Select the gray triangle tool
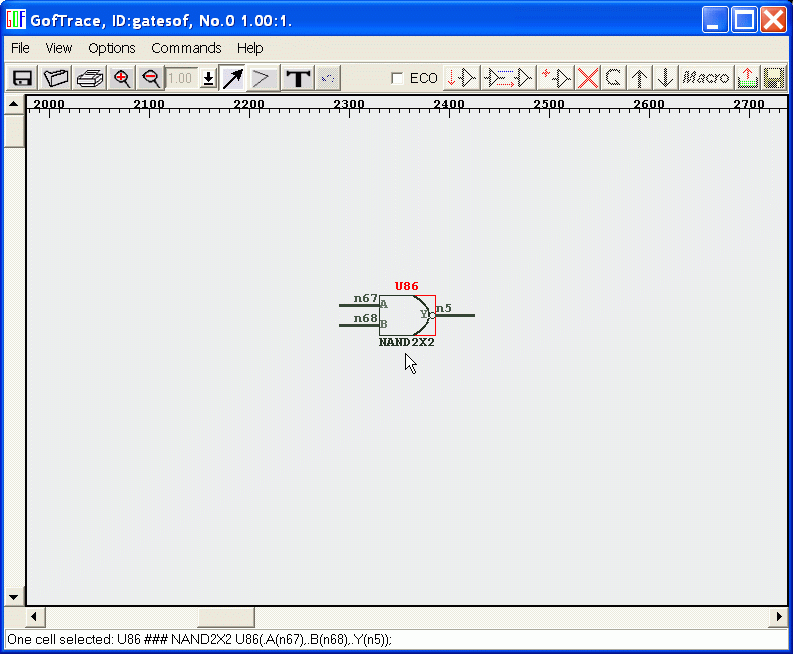 pos(262,78)
